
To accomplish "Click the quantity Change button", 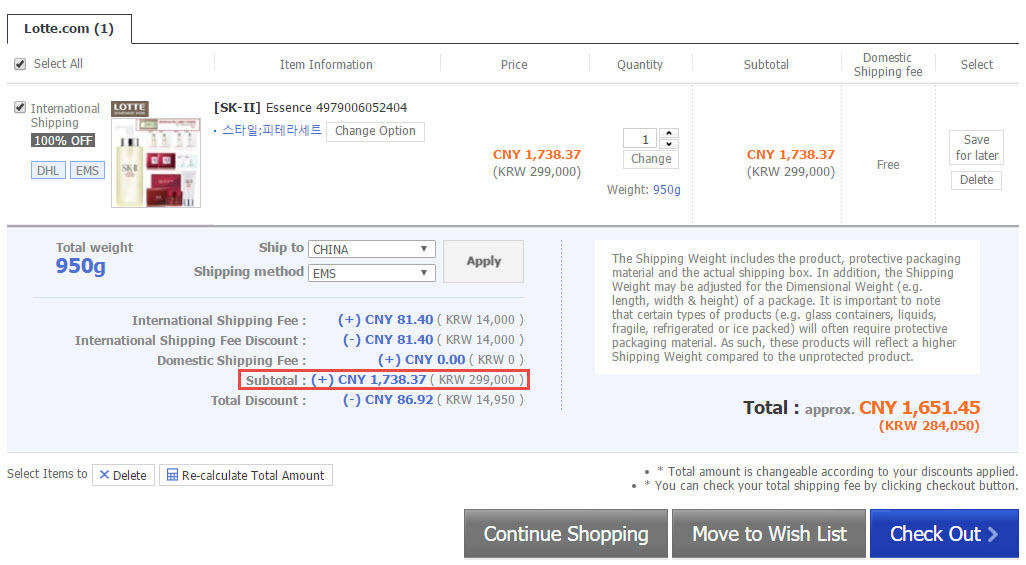I will pyautogui.click(x=651, y=159).
